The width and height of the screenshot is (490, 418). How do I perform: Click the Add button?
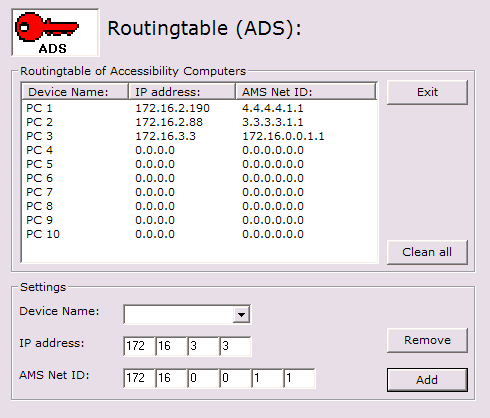(427, 380)
